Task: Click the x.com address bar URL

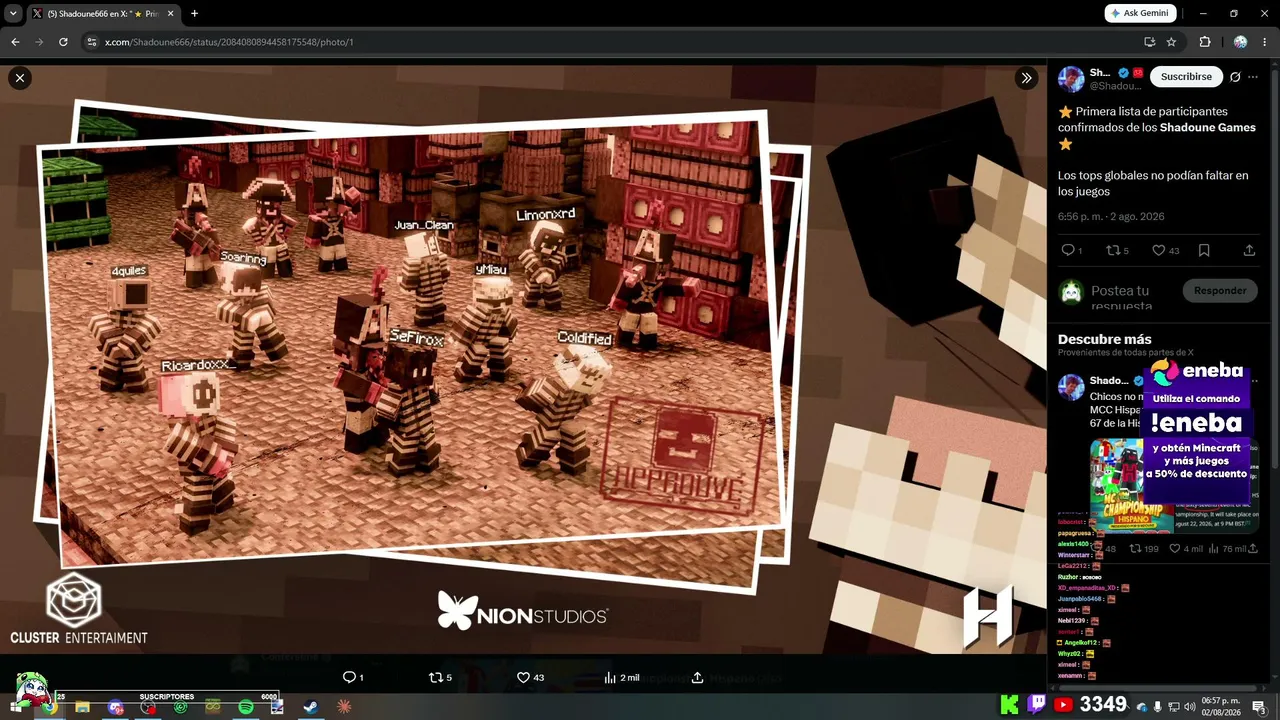Action: coord(229,42)
